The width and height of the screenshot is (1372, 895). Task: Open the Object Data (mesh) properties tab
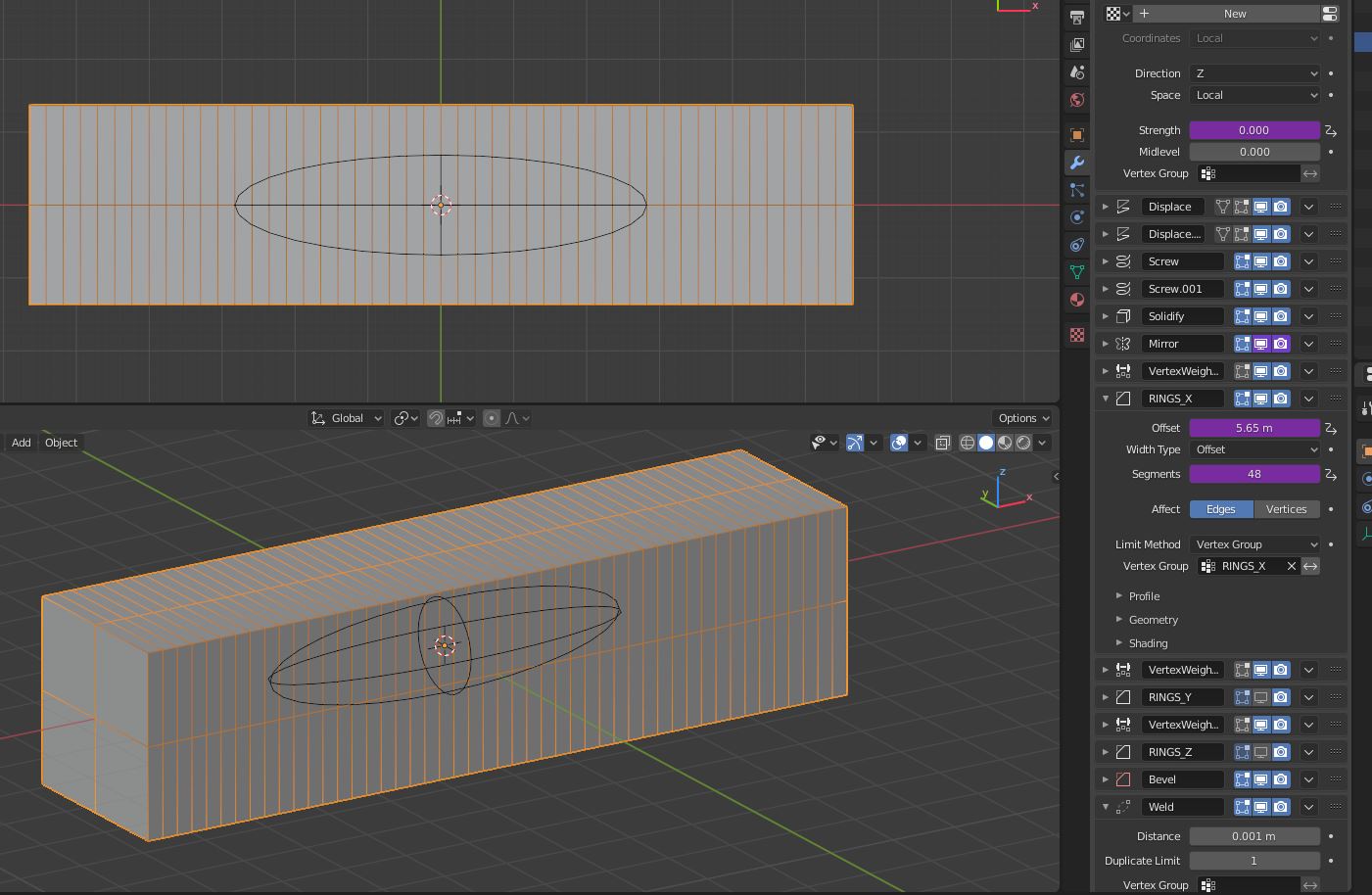coord(1076,272)
